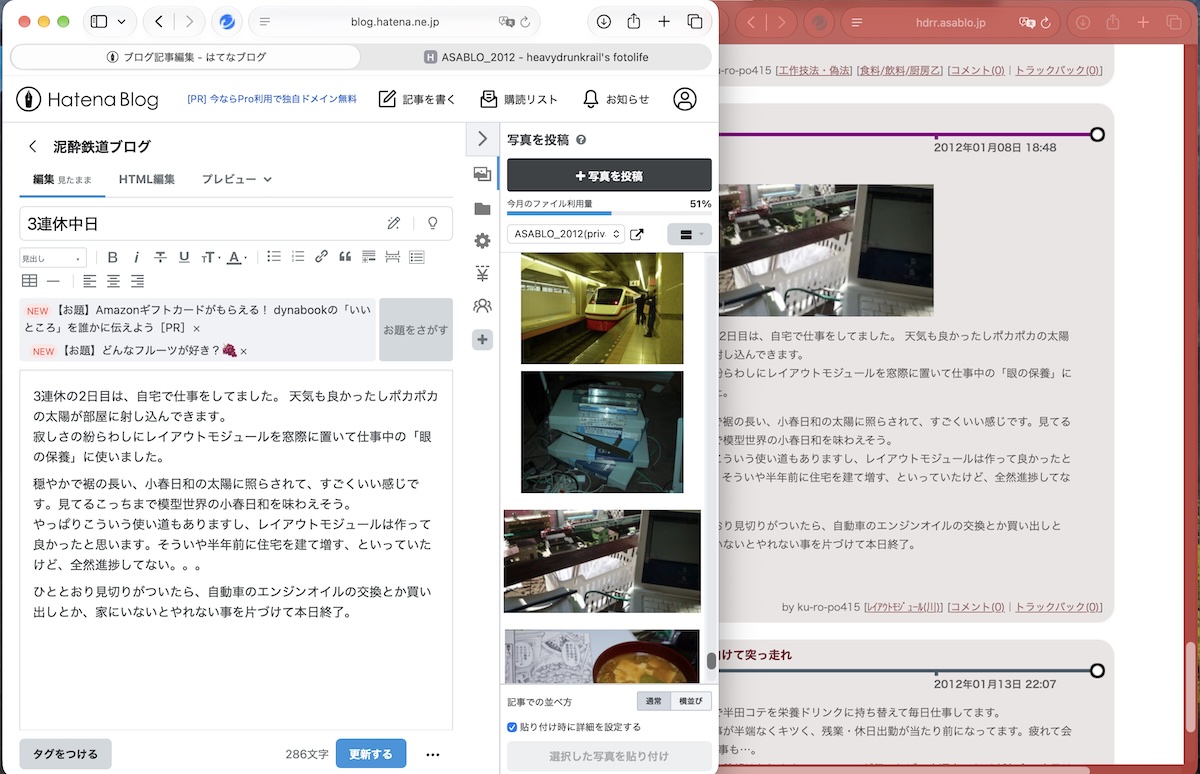Click the 今月のファイル利用量 progress bar
The width and height of the screenshot is (1200, 774).
(x=609, y=213)
